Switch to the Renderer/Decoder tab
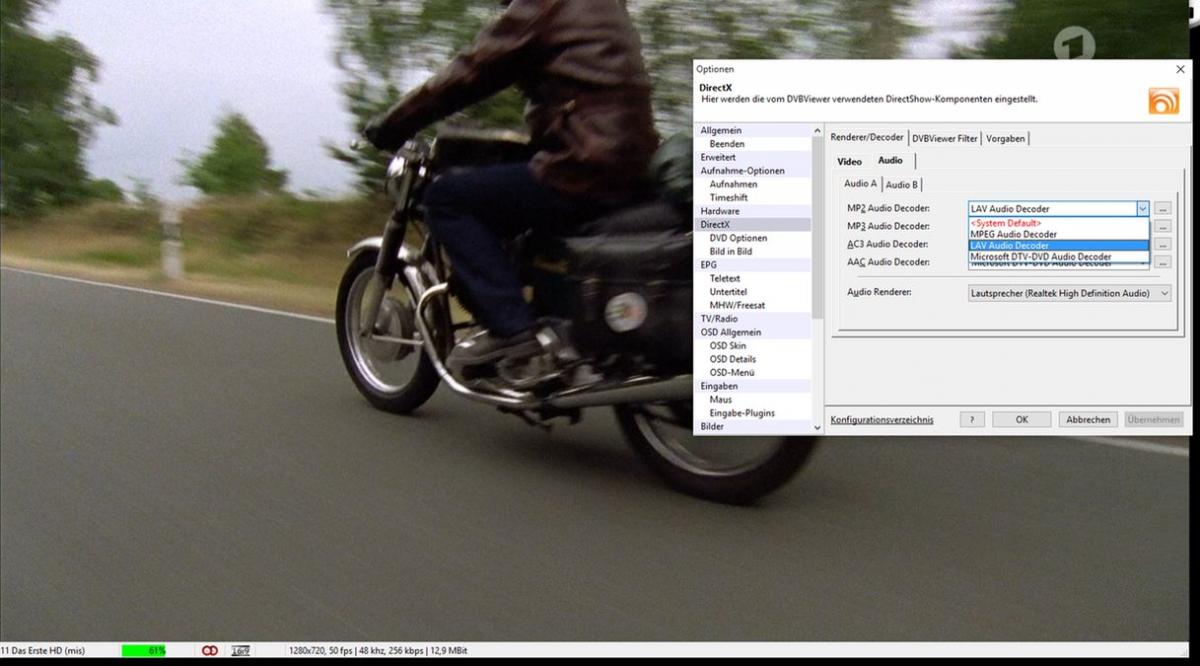1200x666 pixels. [867, 137]
